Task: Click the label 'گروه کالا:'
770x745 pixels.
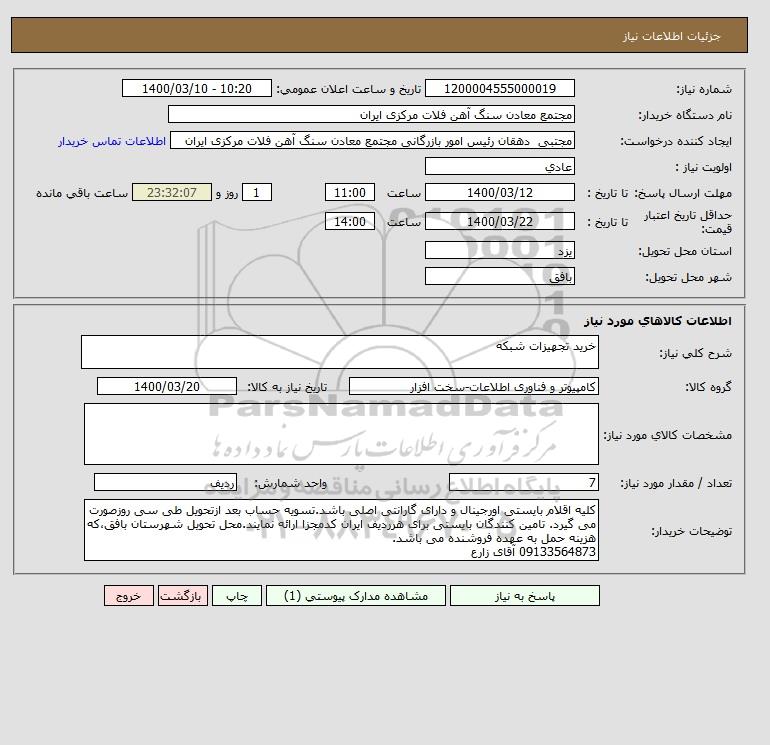Action: (x=708, y=387)
